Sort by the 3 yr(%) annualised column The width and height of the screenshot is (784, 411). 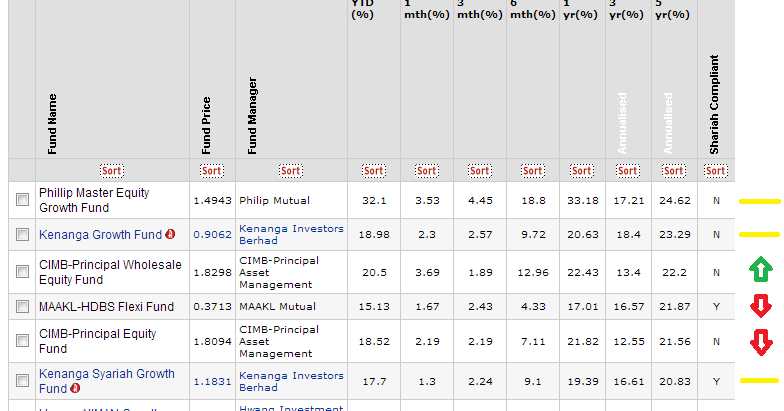click(x=628, y=171)
